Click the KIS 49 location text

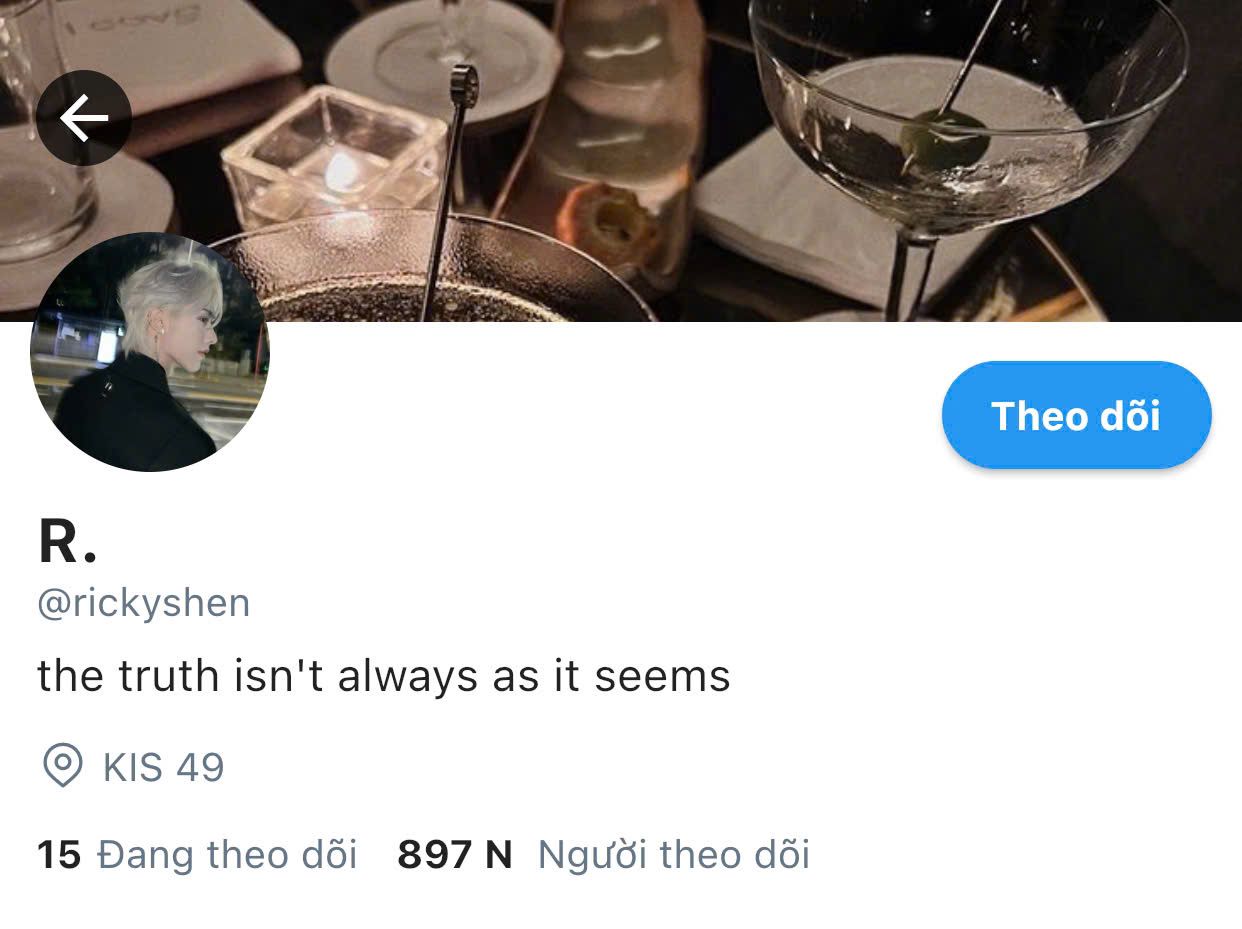pyautogui.click(x=164, y=768)
